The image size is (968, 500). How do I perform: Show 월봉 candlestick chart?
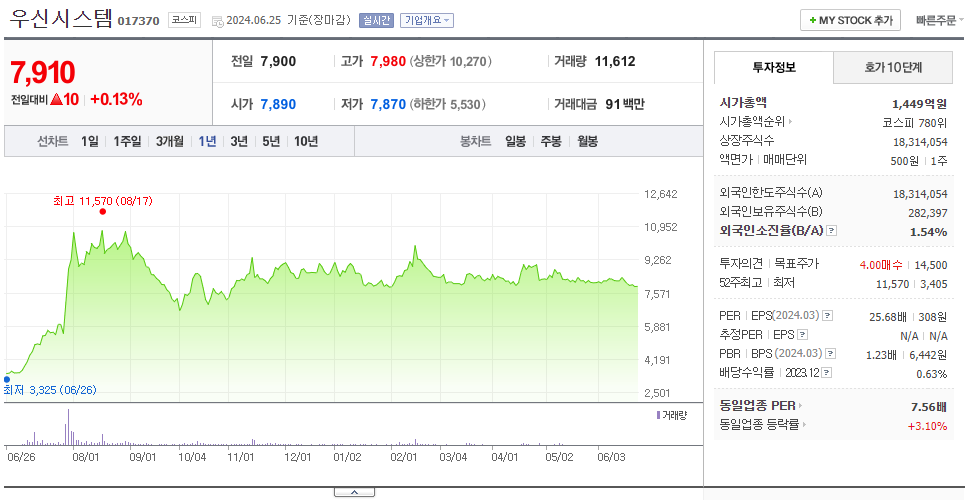588,141
